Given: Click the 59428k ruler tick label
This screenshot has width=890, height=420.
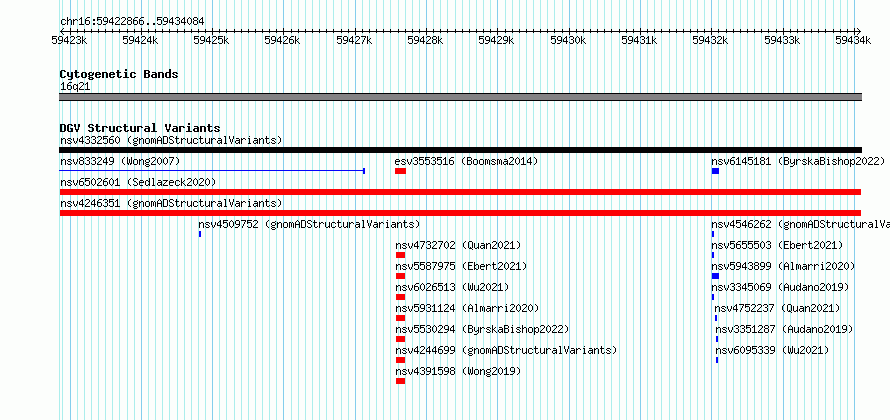Looking at the screenshot, I should [x=425, y=40].
